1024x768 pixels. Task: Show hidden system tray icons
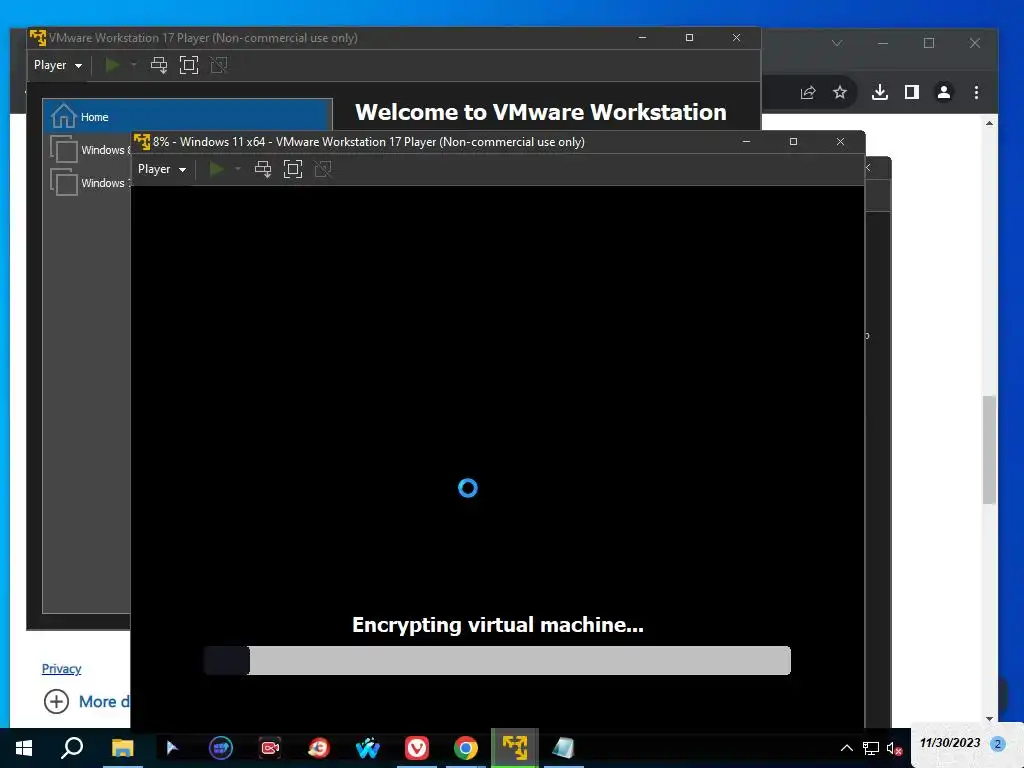(846, 748)
